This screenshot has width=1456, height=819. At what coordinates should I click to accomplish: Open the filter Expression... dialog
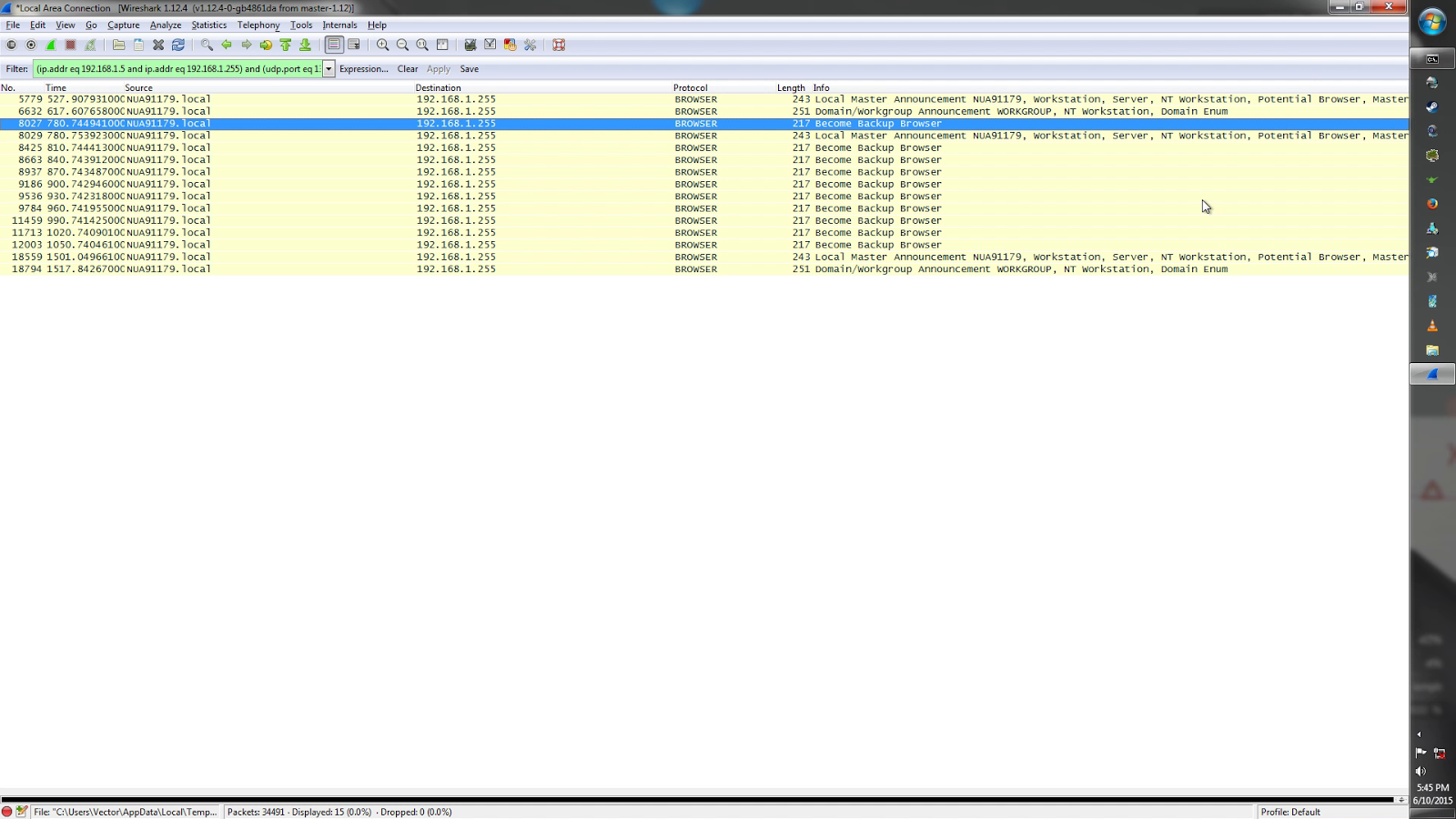click(x=364, y=69)
